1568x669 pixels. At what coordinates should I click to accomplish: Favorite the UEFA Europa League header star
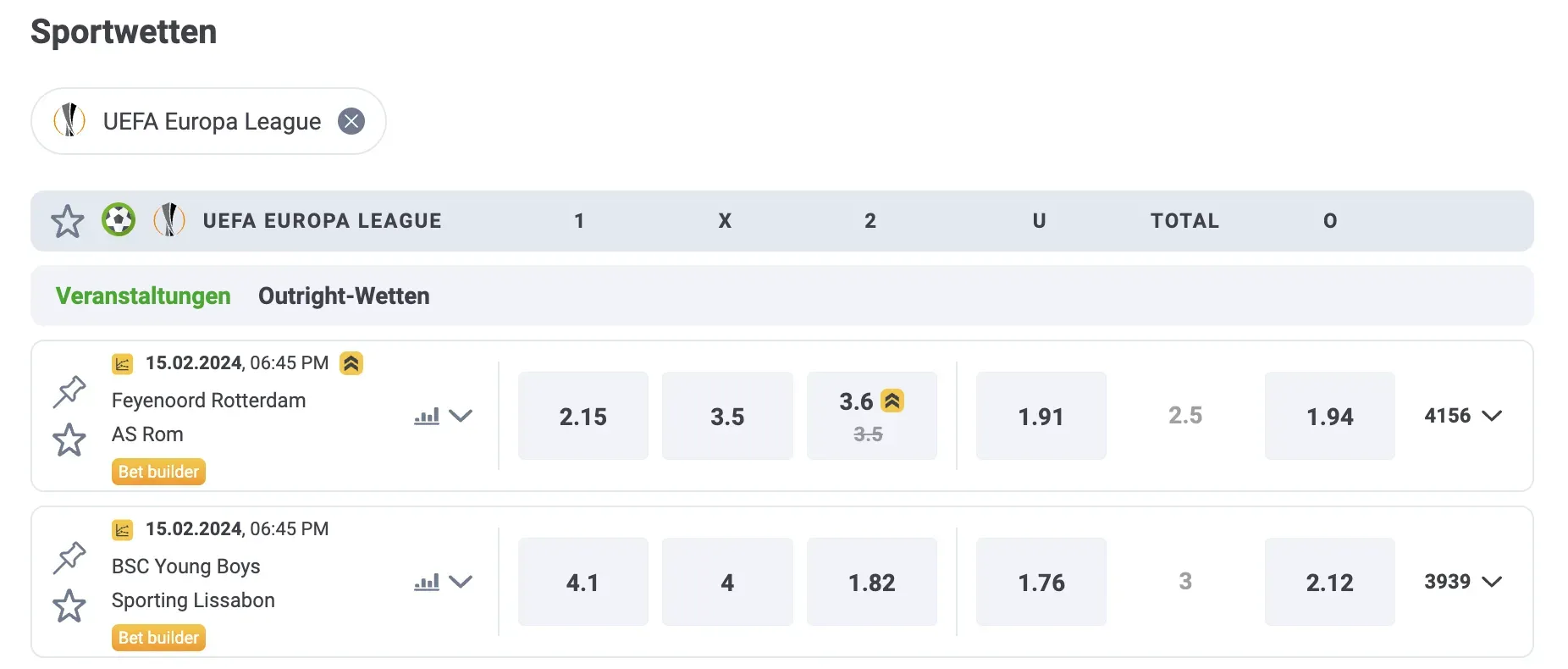[68, 222]
